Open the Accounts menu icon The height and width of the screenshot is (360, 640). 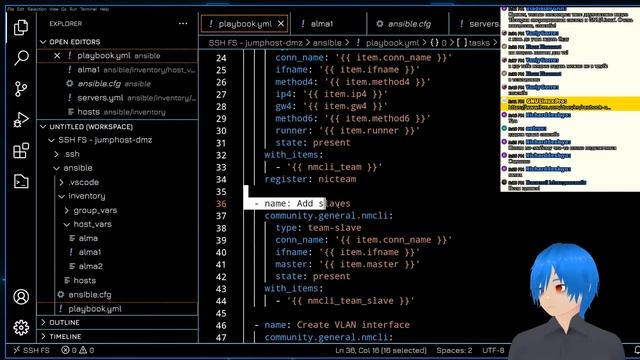point(21,297)
